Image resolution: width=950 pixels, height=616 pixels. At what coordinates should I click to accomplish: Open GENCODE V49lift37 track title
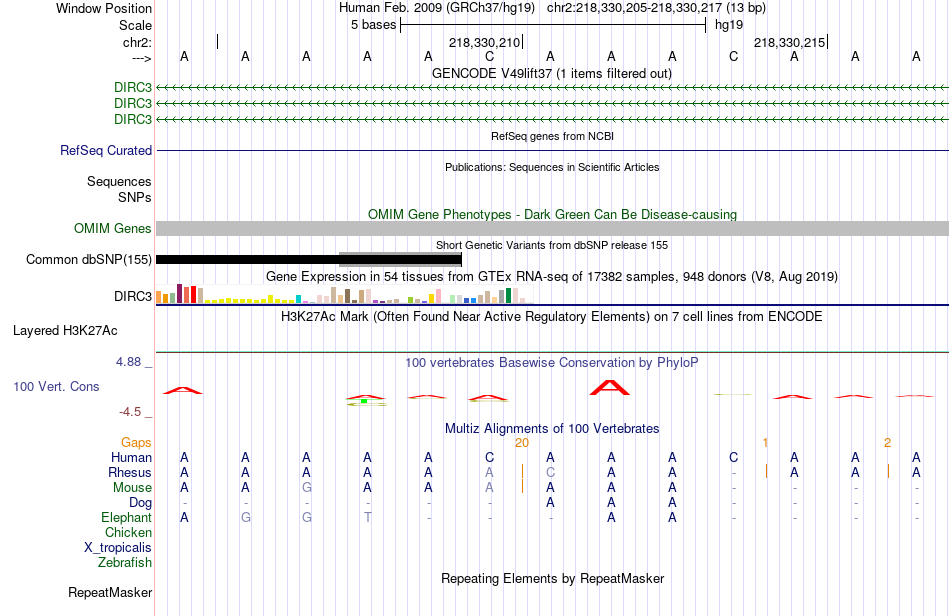point(552,73)
